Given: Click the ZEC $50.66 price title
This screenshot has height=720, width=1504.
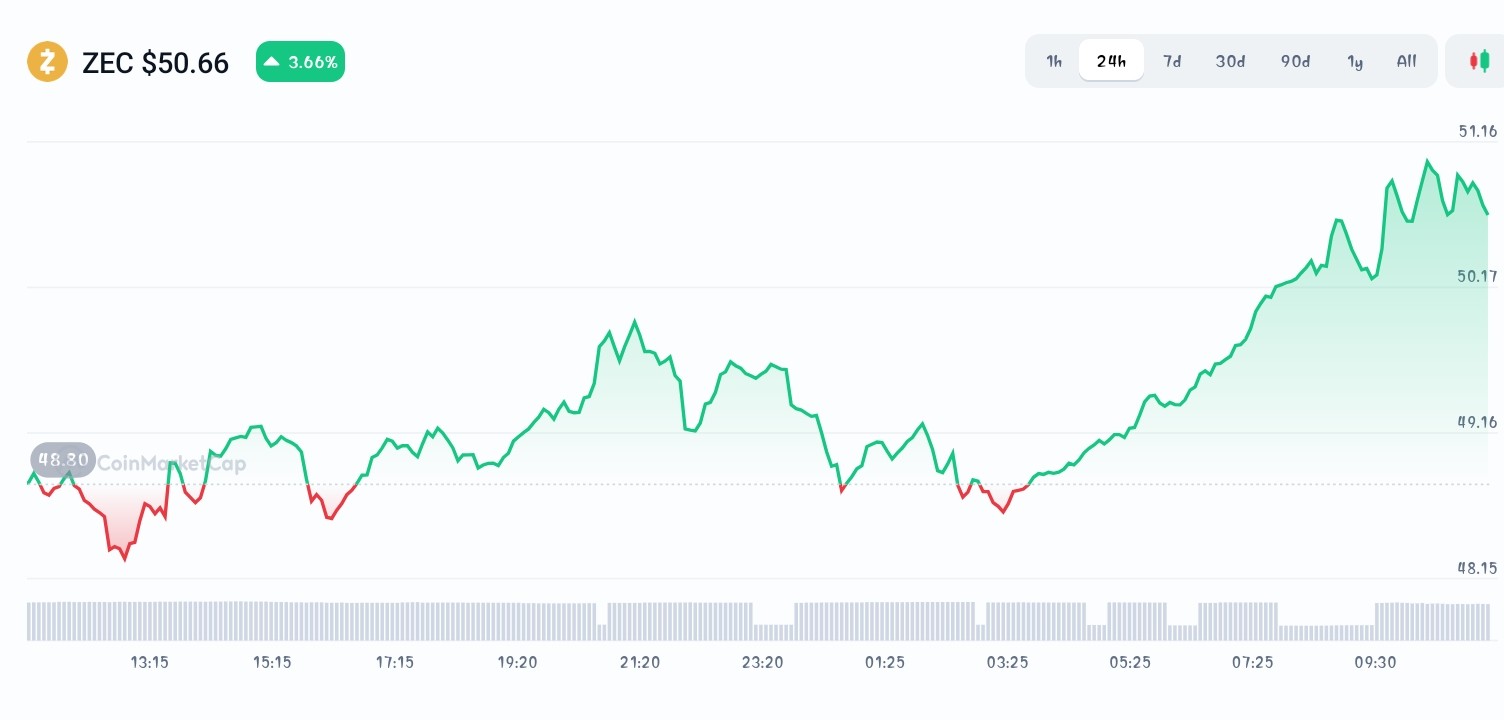Looking at the screenshot, I should pyautogui.click(x=155, y=63).
